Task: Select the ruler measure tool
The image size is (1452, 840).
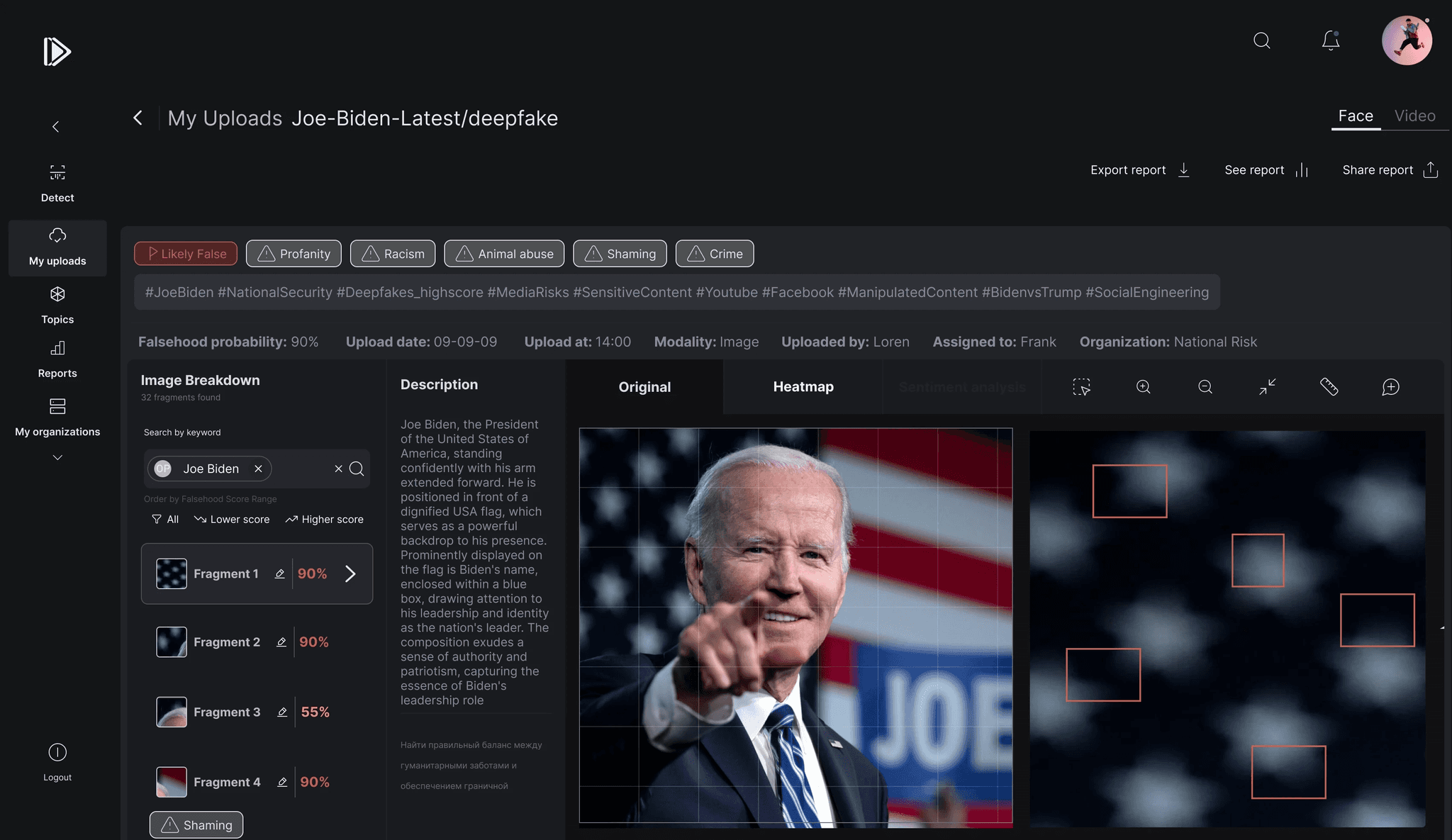Action: 1329,387
